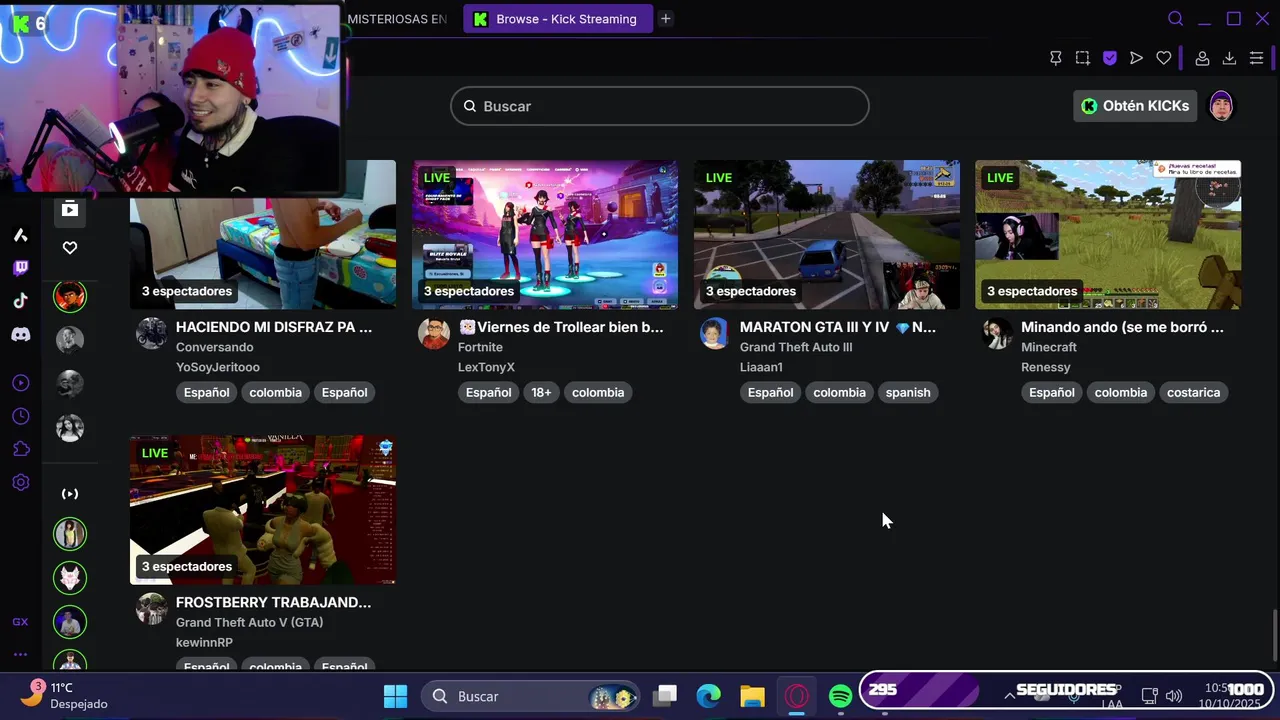
Task: Bookmark the page with the heart icon
Action: (1163, 58)
